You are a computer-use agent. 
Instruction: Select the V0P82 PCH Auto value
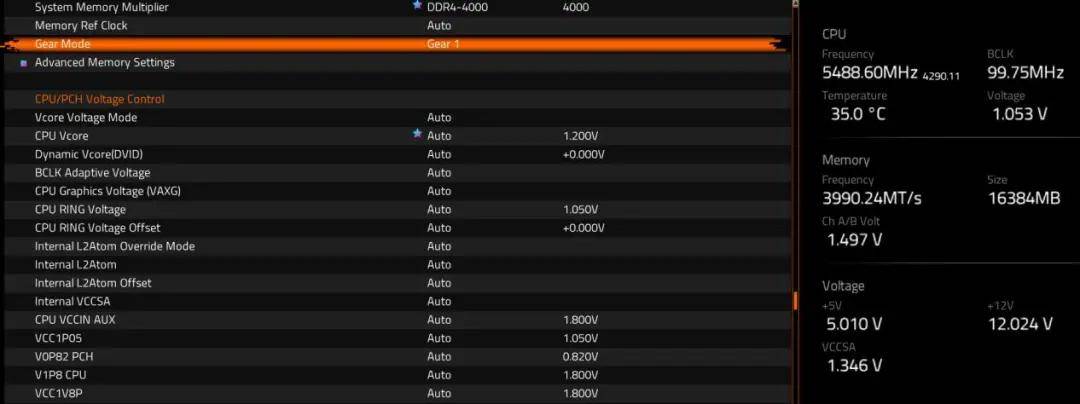point(439,357)
